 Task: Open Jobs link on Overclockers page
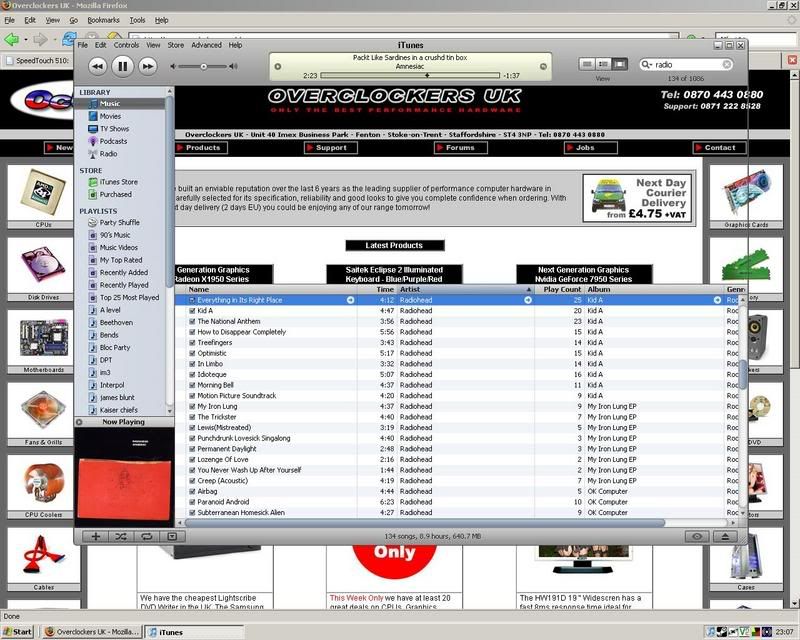(590, 147)
